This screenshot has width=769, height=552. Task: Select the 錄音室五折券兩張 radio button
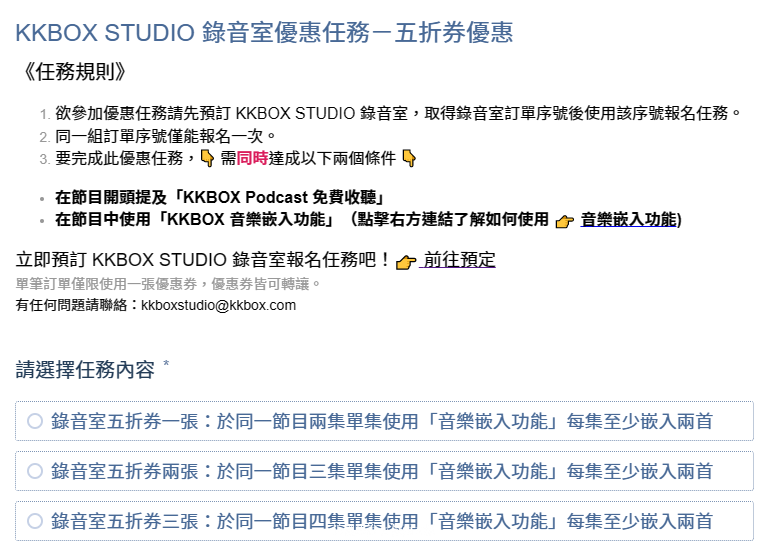click(x=35, y=471)
